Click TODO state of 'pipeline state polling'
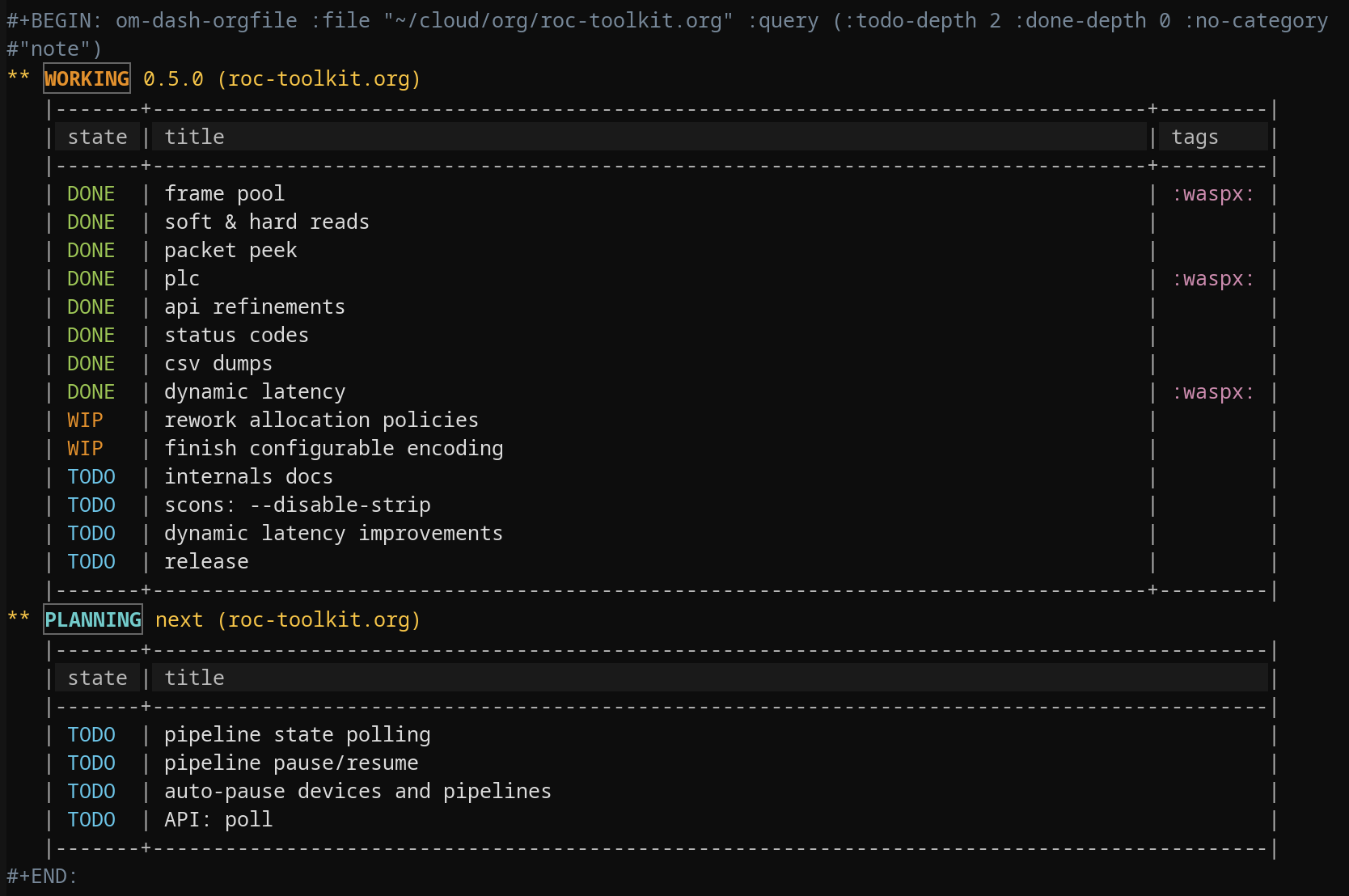This screenshot has height=896, width=1349. (91, 734)
